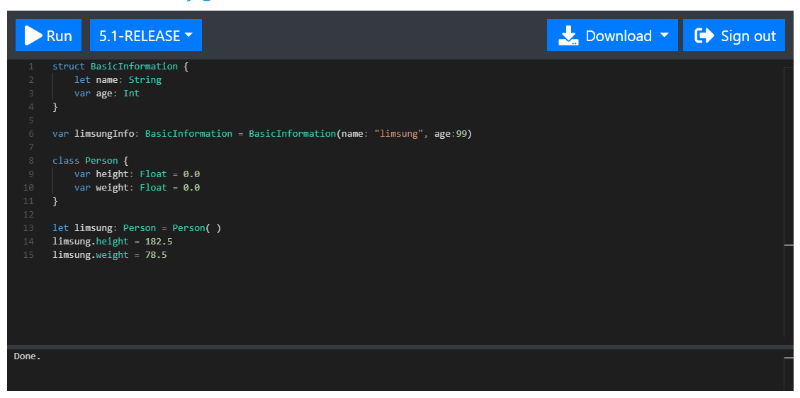Click the Run play triangle icon
Image resolution: width=800 pixels, height=398 pixels.
point(33,36)
